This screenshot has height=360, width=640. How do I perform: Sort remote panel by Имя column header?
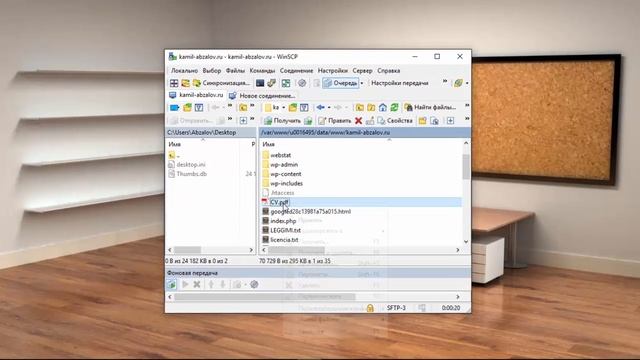point(269,144)
